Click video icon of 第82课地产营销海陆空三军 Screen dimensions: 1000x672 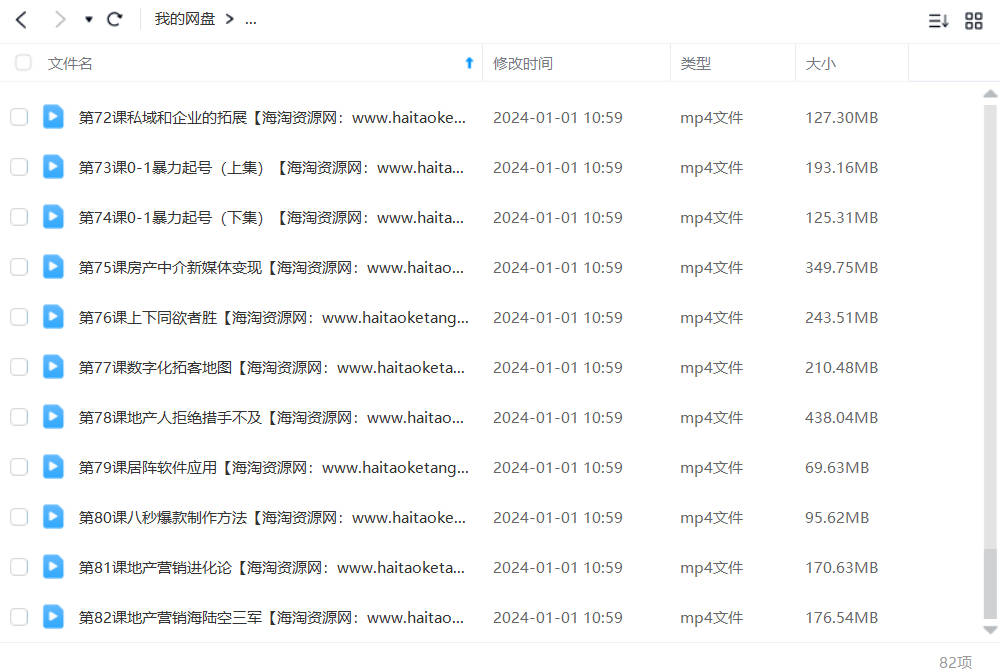click(53, 617)
